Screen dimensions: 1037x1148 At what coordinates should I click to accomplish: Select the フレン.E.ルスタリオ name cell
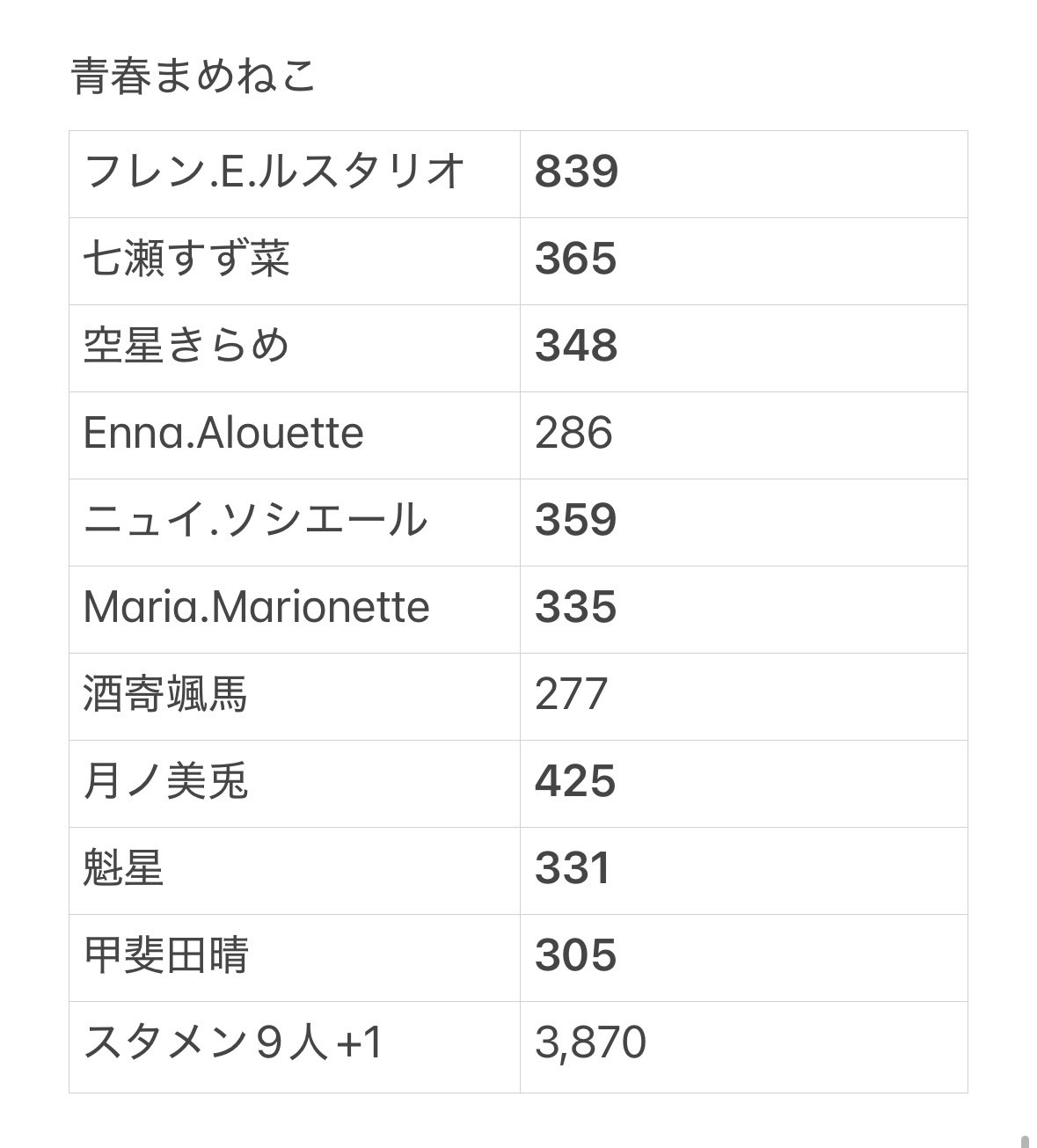(274, 172)
